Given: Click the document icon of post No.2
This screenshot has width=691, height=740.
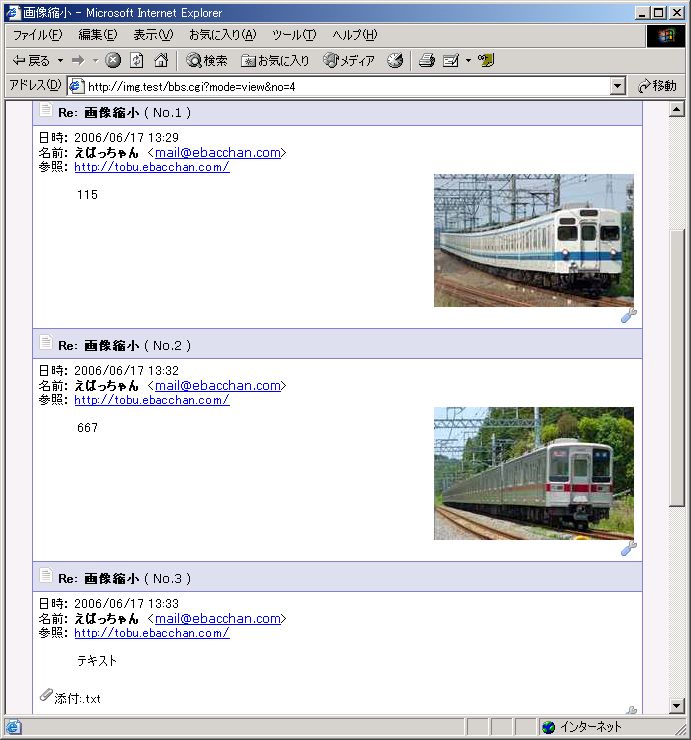Looking at the screenshot, I should pos(46,342).
